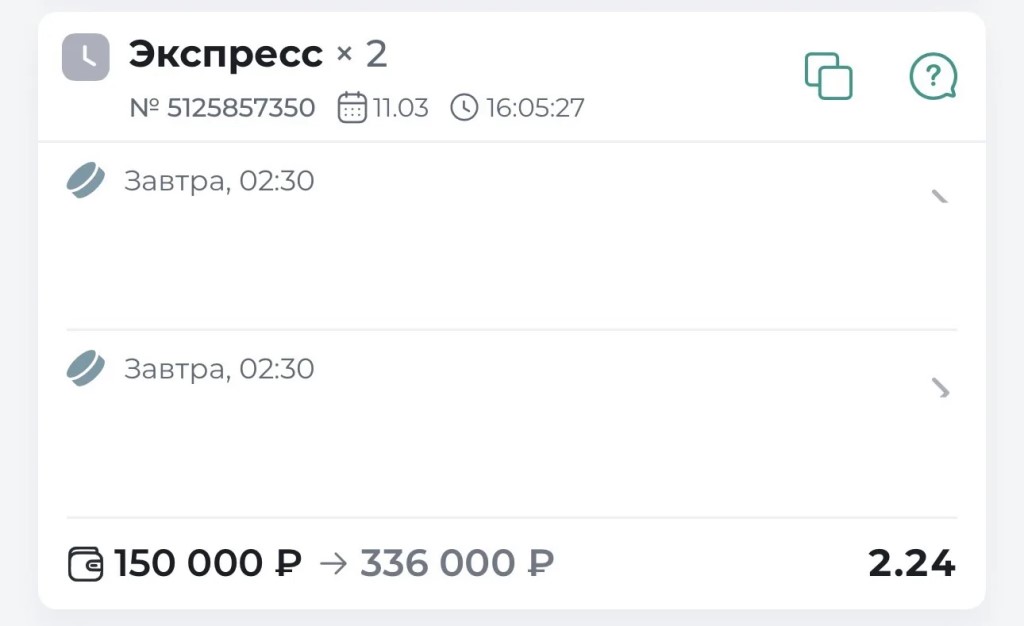Click the bet time 16:05:27
The height and width of the screenshot is (626, 1024).
tap(535, 107)
